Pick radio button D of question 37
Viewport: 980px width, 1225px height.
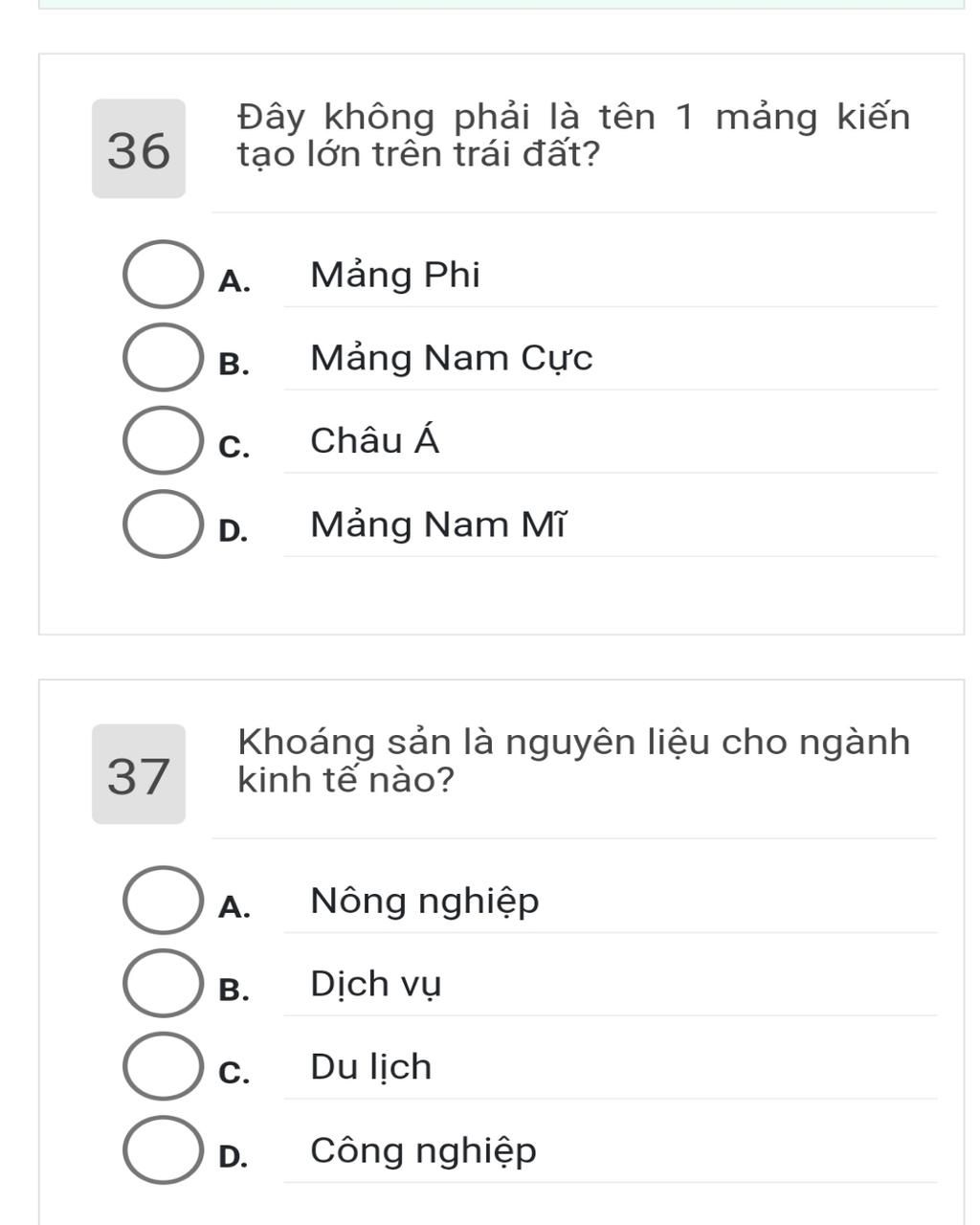point(163,1150)
